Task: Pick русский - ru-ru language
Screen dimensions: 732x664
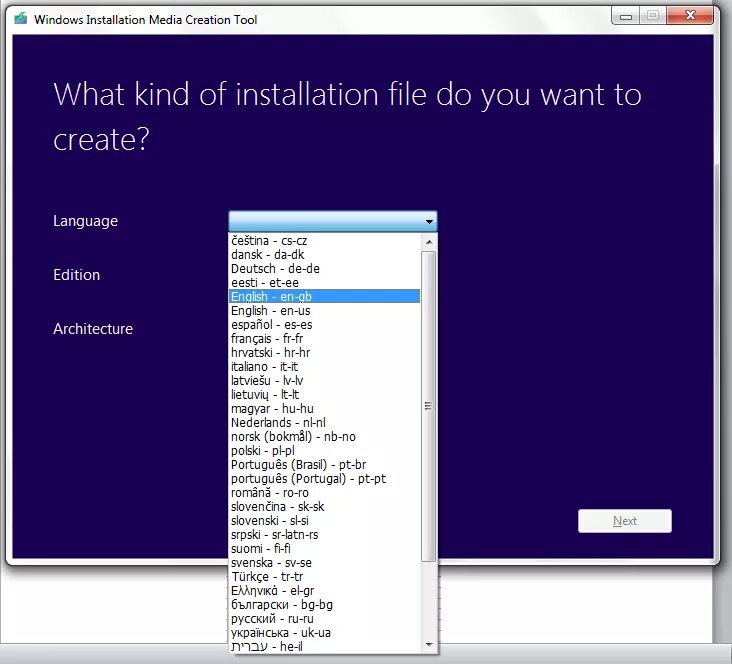Action: (324, 619)
